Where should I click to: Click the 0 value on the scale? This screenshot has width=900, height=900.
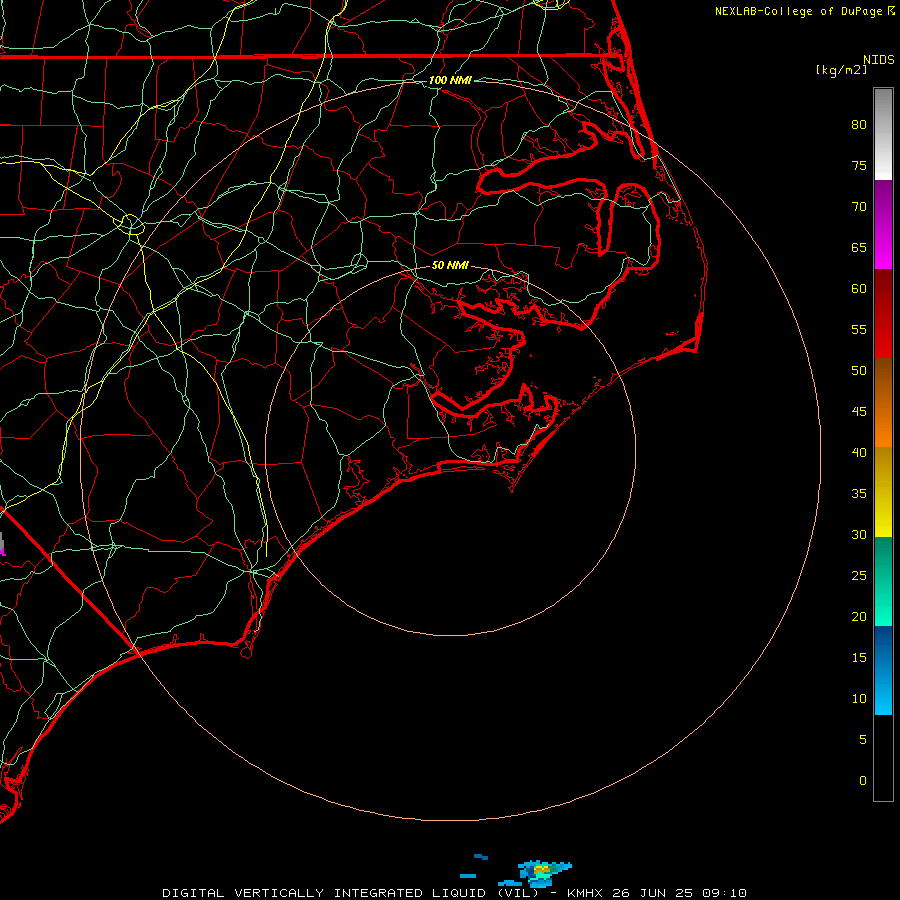(x=863, y=781)
